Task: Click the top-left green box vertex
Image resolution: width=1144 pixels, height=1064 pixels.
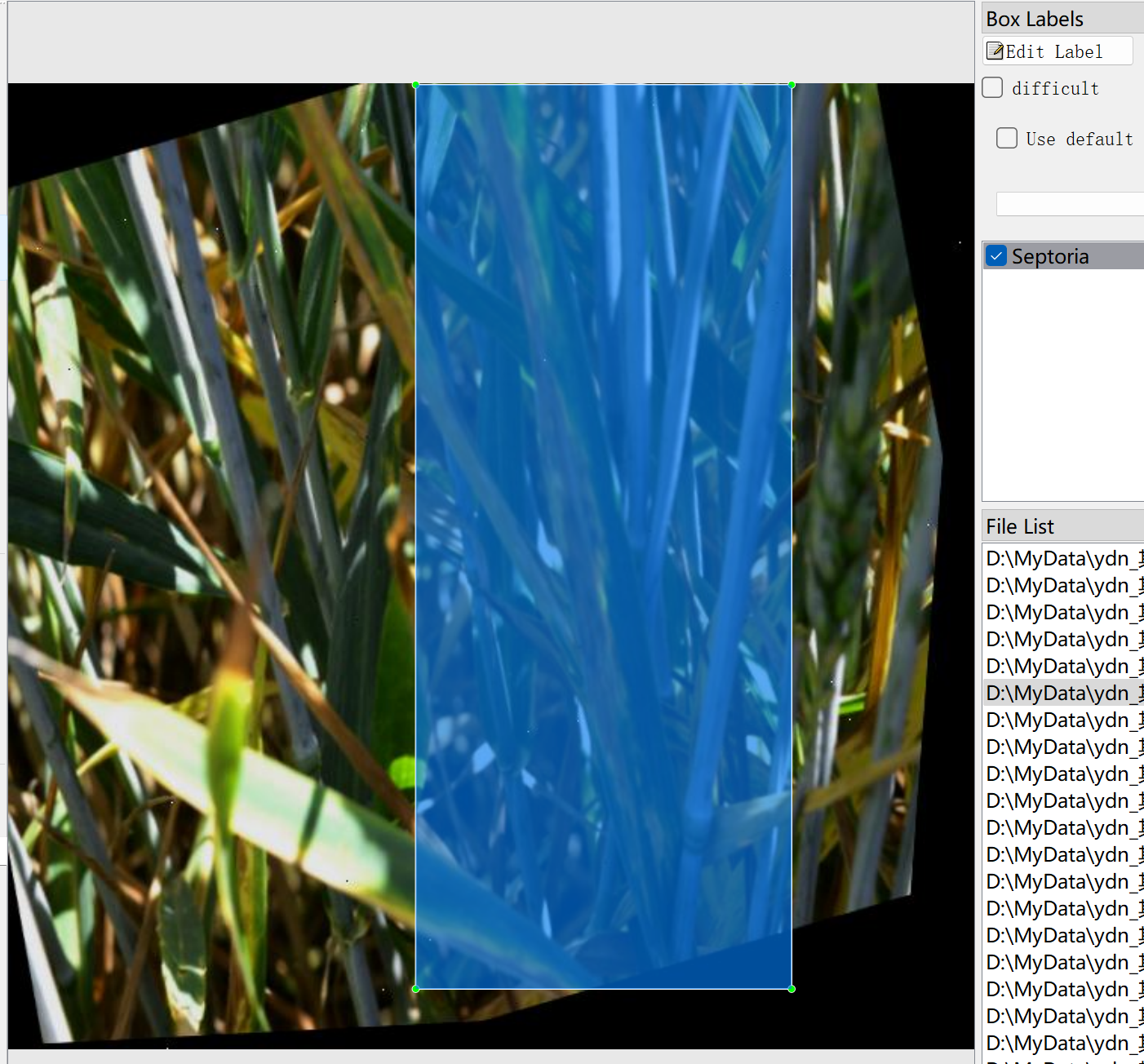Action: [416, 85]
